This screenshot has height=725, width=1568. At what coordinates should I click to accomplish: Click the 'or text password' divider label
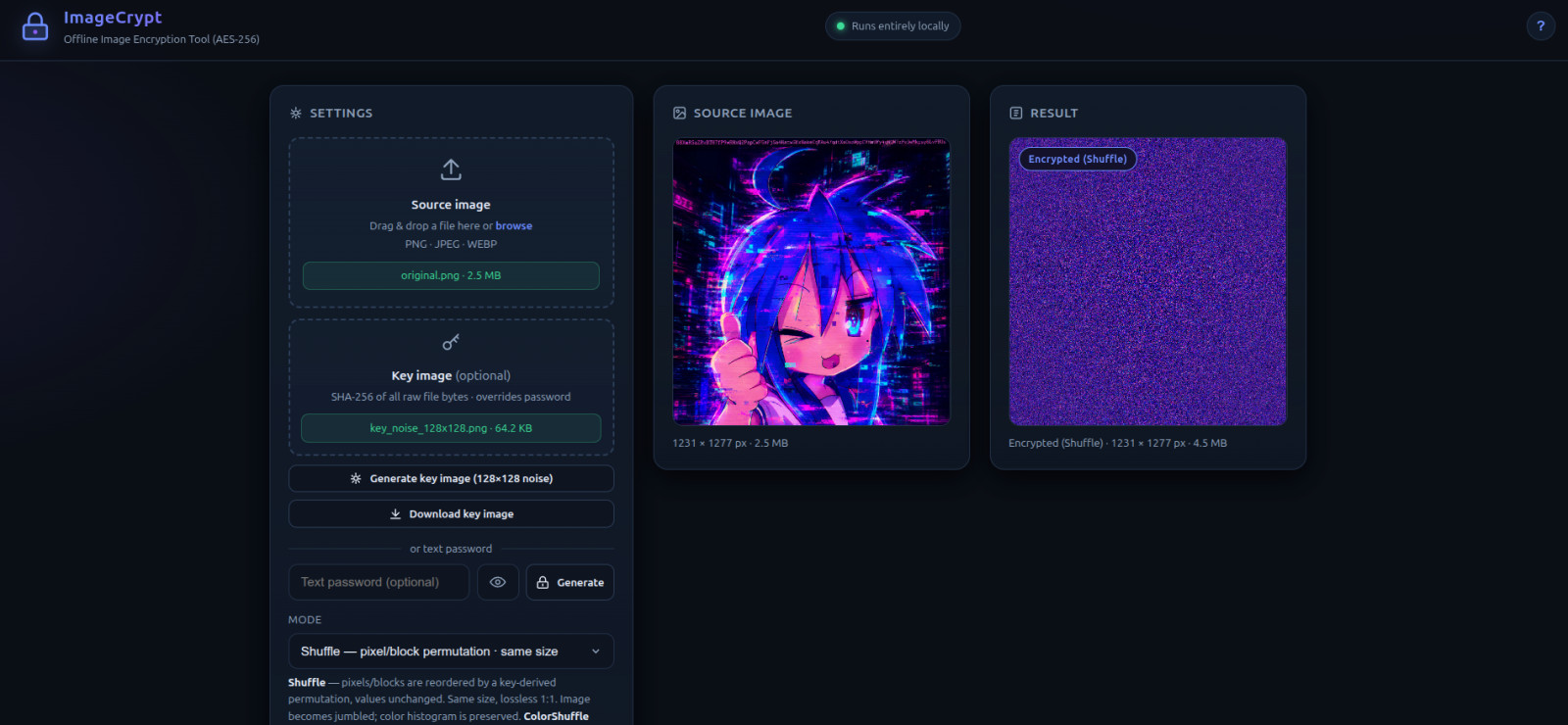(451, 549)
